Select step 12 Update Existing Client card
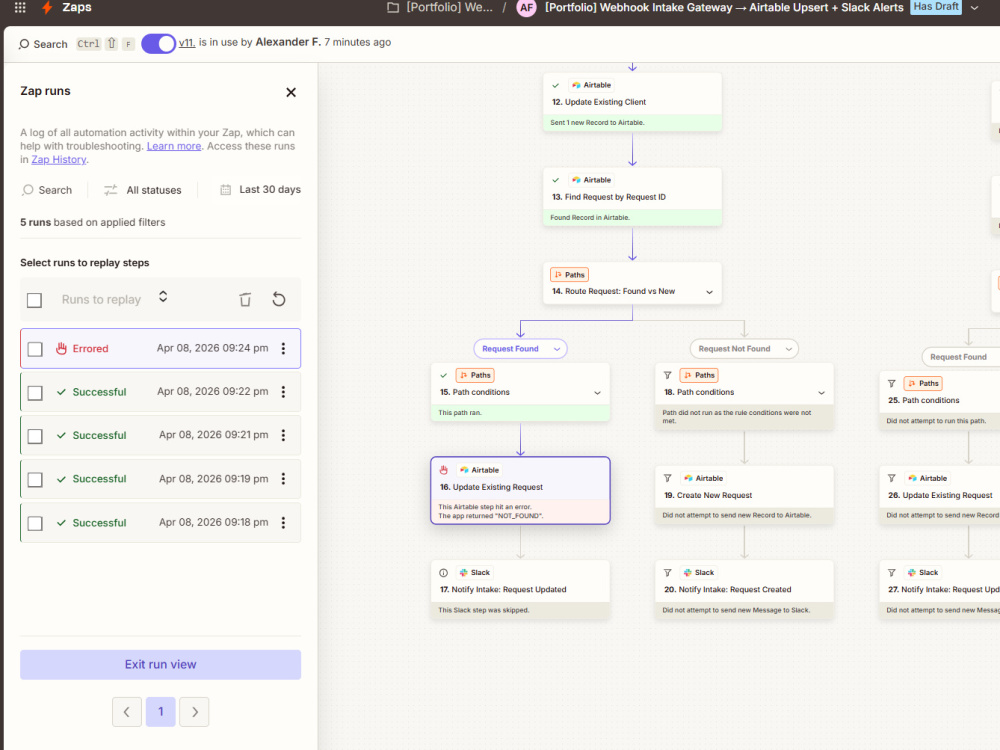 632,102
